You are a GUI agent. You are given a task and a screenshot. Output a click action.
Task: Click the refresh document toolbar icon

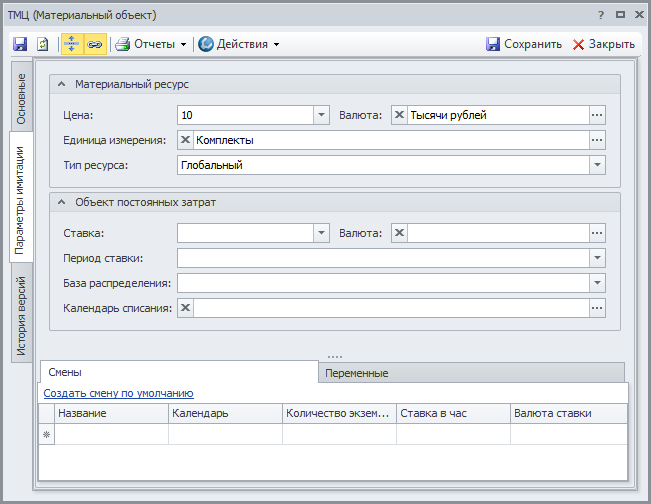click(42, 44)
